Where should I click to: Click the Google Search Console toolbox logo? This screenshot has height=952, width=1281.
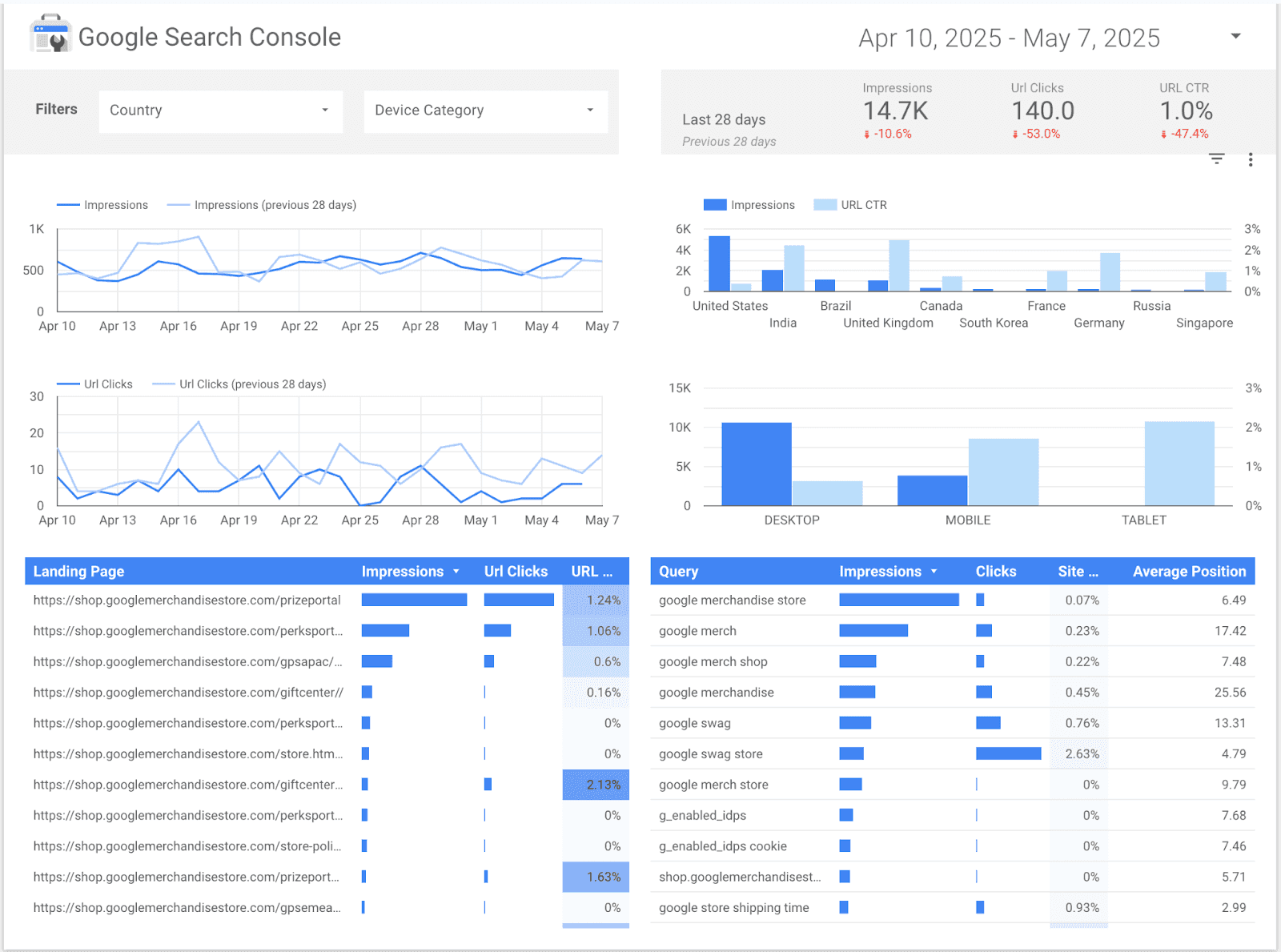(x=48, y=34)
